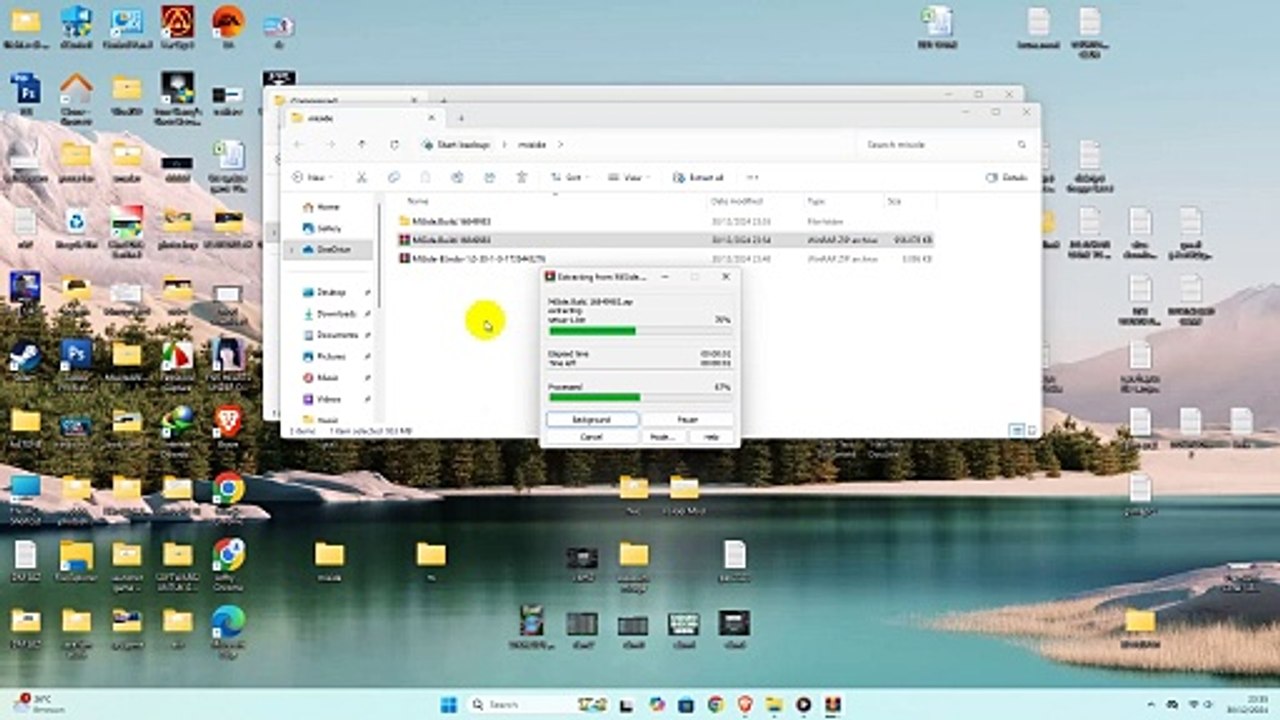
Task: Select the highlighted WinRAR ZIP archive row
Action: (x=665, y=240)
